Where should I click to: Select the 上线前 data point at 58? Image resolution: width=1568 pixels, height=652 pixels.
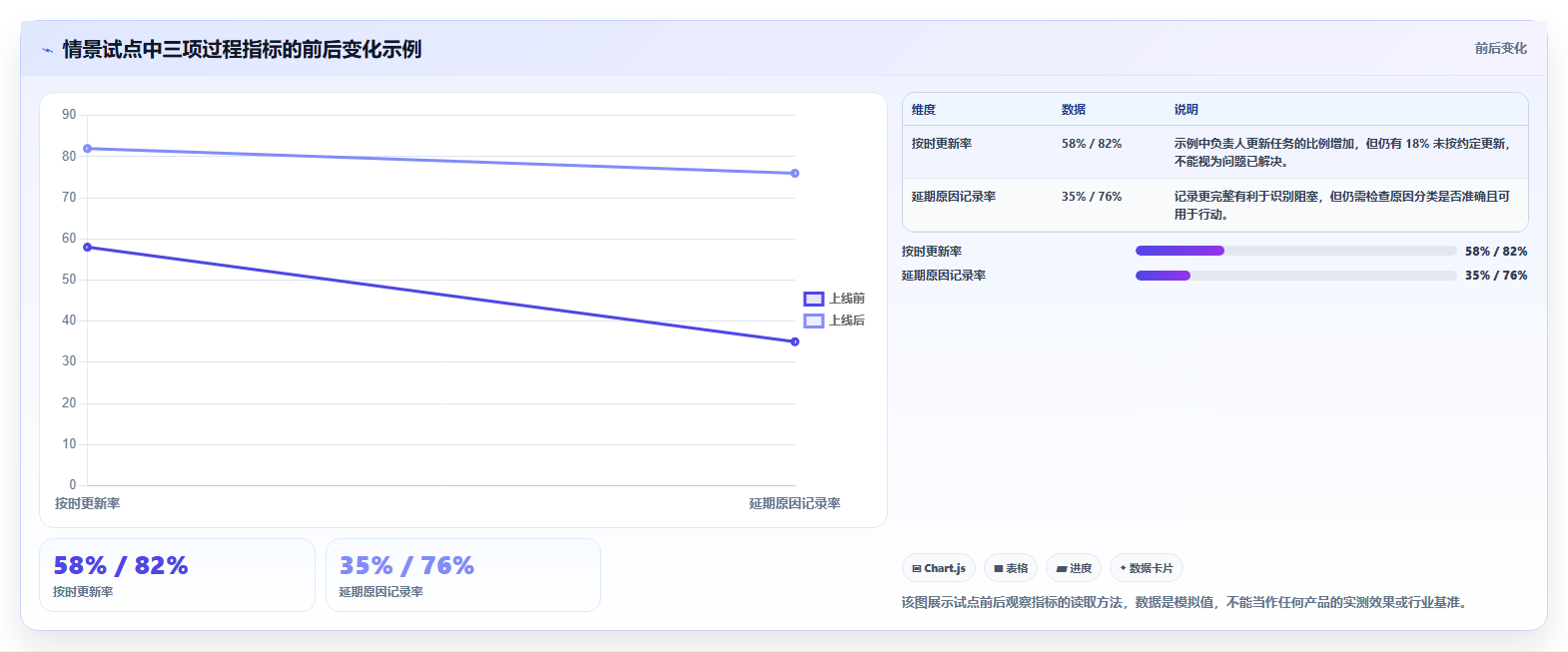[x=88, y=248]
